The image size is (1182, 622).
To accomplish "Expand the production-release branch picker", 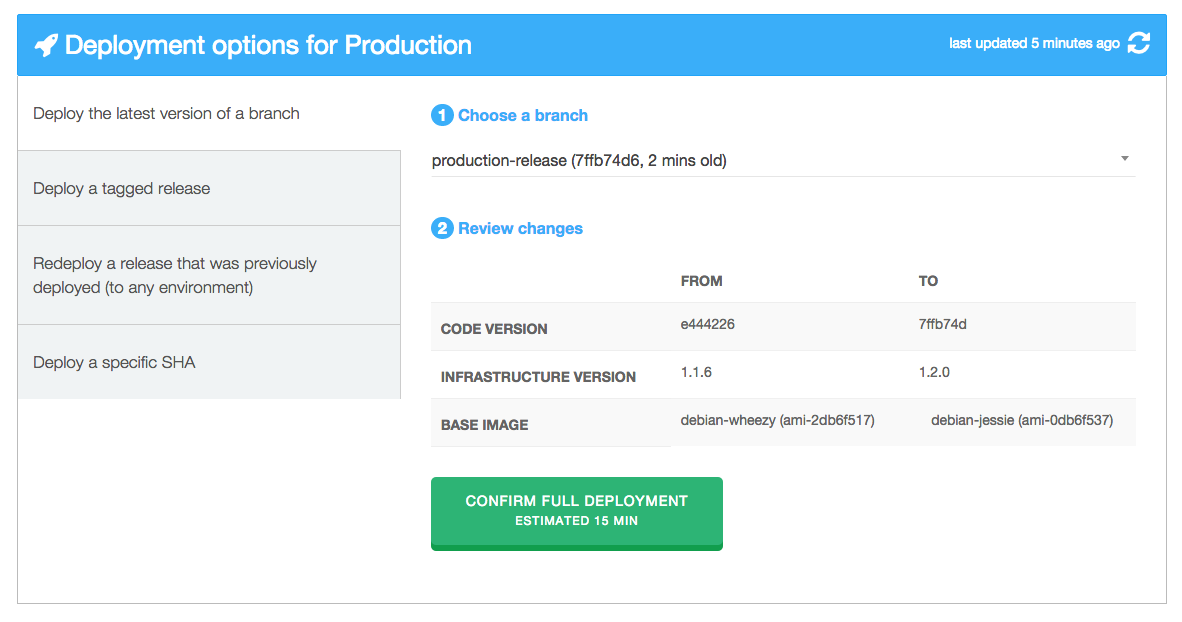I will [x=782, y=160].
